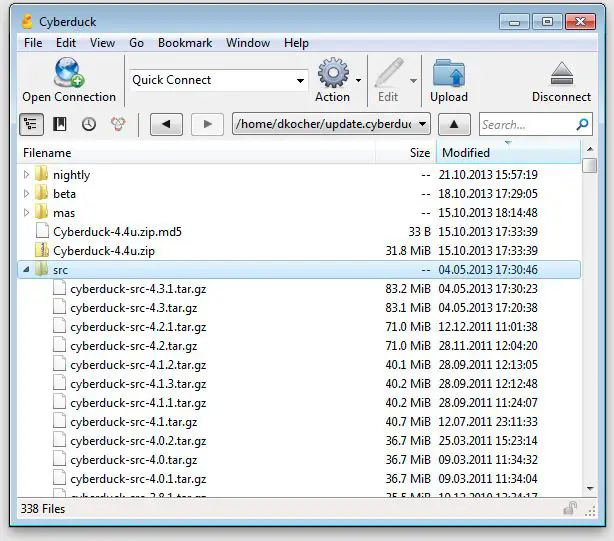
Task: Click date 21.10.2013 15:57:19
Action: [488, 175]
